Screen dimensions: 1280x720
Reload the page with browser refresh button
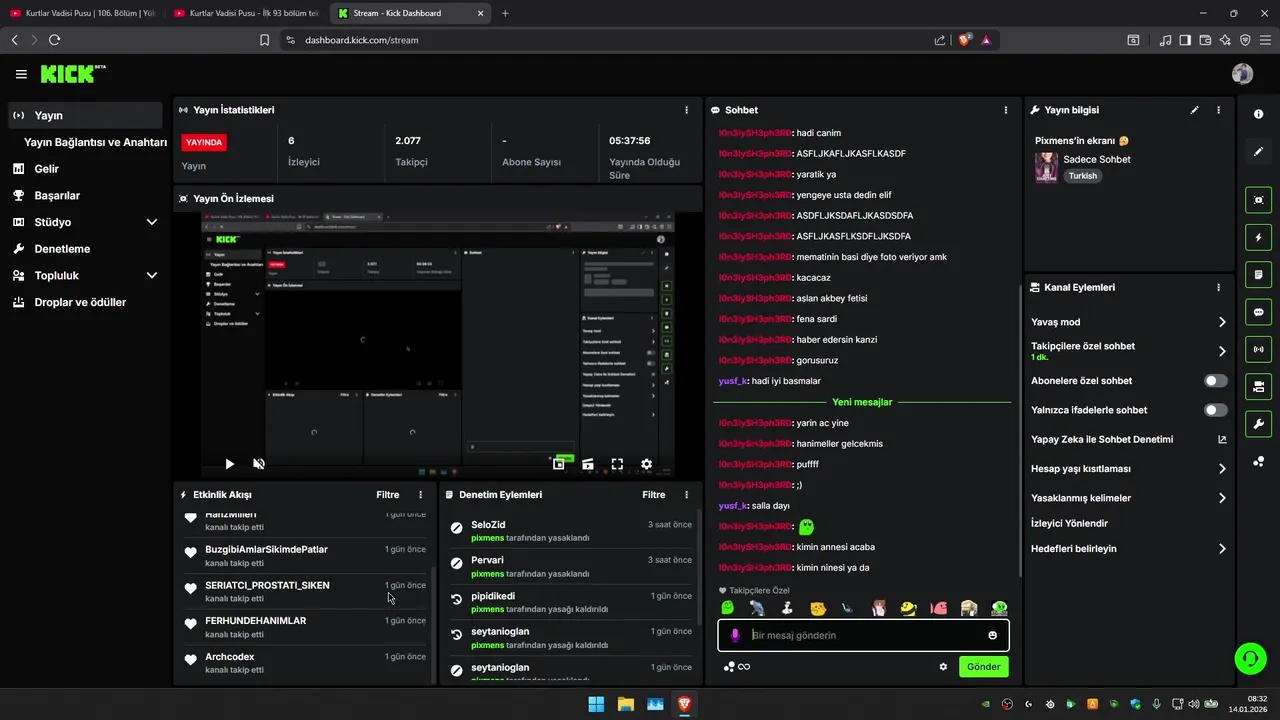[54, 40]
